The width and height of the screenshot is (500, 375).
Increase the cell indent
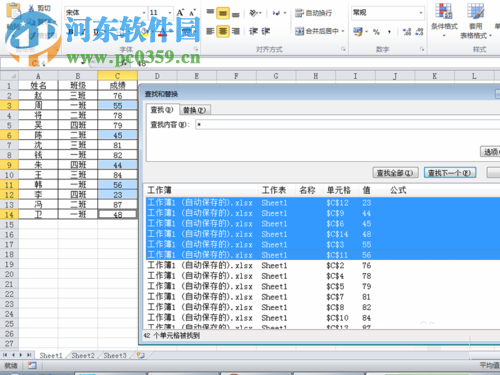266,31
